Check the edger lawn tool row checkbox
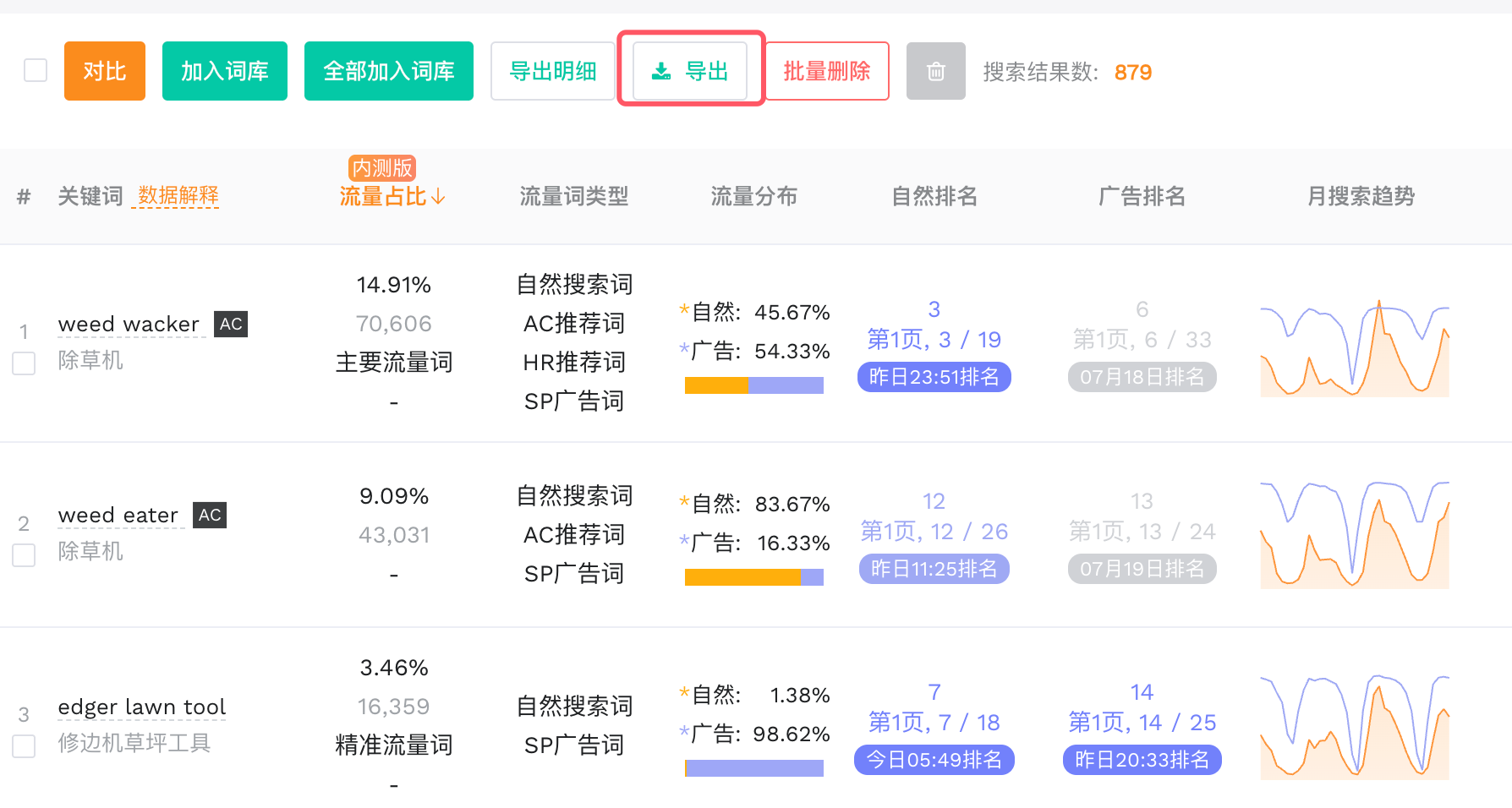The width and height of the screenshot is (1512, 808). click(24, 746)
